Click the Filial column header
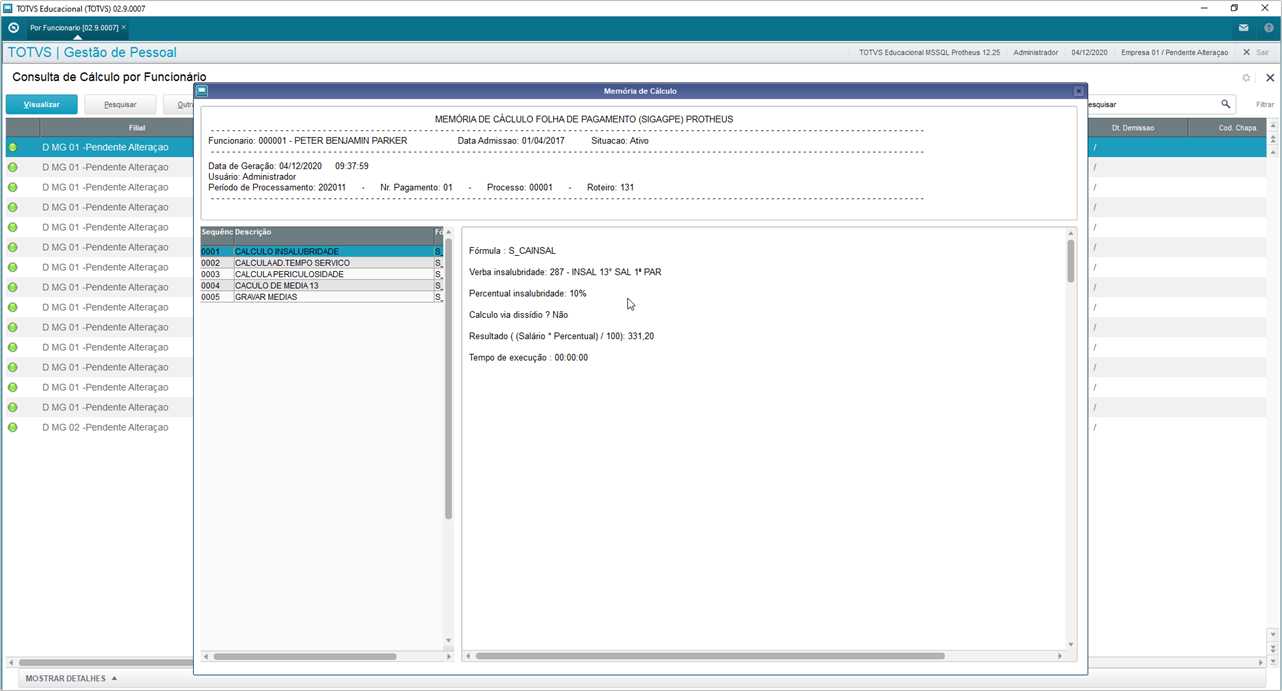This screenshot has height=691, width=1282. point(116,128)
